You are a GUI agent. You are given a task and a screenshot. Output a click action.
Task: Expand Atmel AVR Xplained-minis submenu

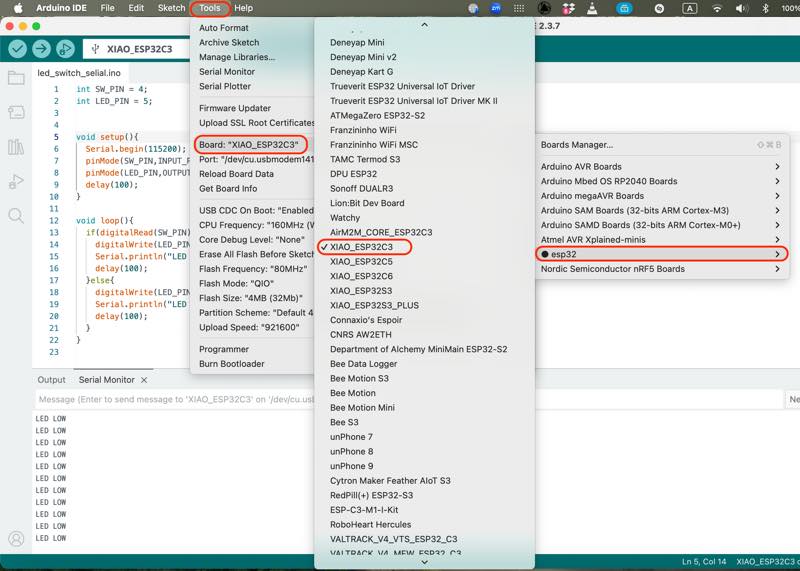point(662,239)
